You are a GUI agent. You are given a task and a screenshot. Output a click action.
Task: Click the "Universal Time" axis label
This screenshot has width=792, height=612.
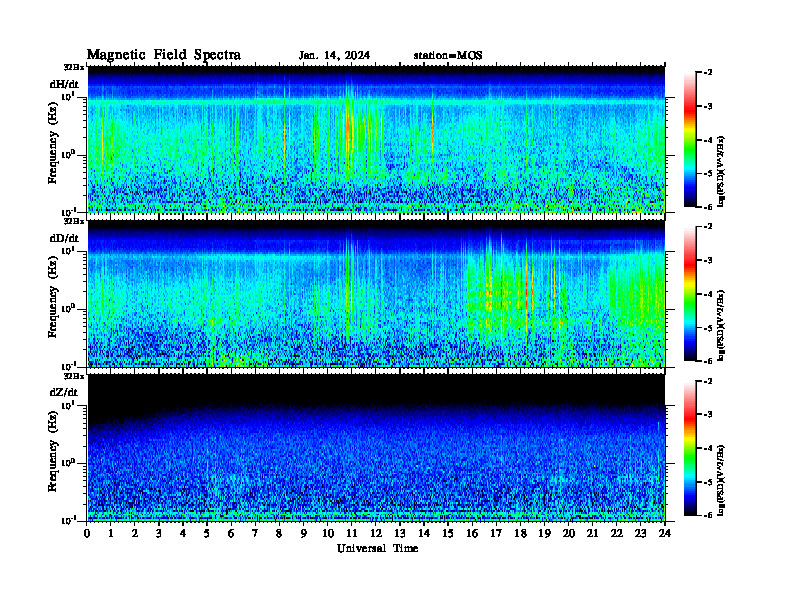[377, 548]
